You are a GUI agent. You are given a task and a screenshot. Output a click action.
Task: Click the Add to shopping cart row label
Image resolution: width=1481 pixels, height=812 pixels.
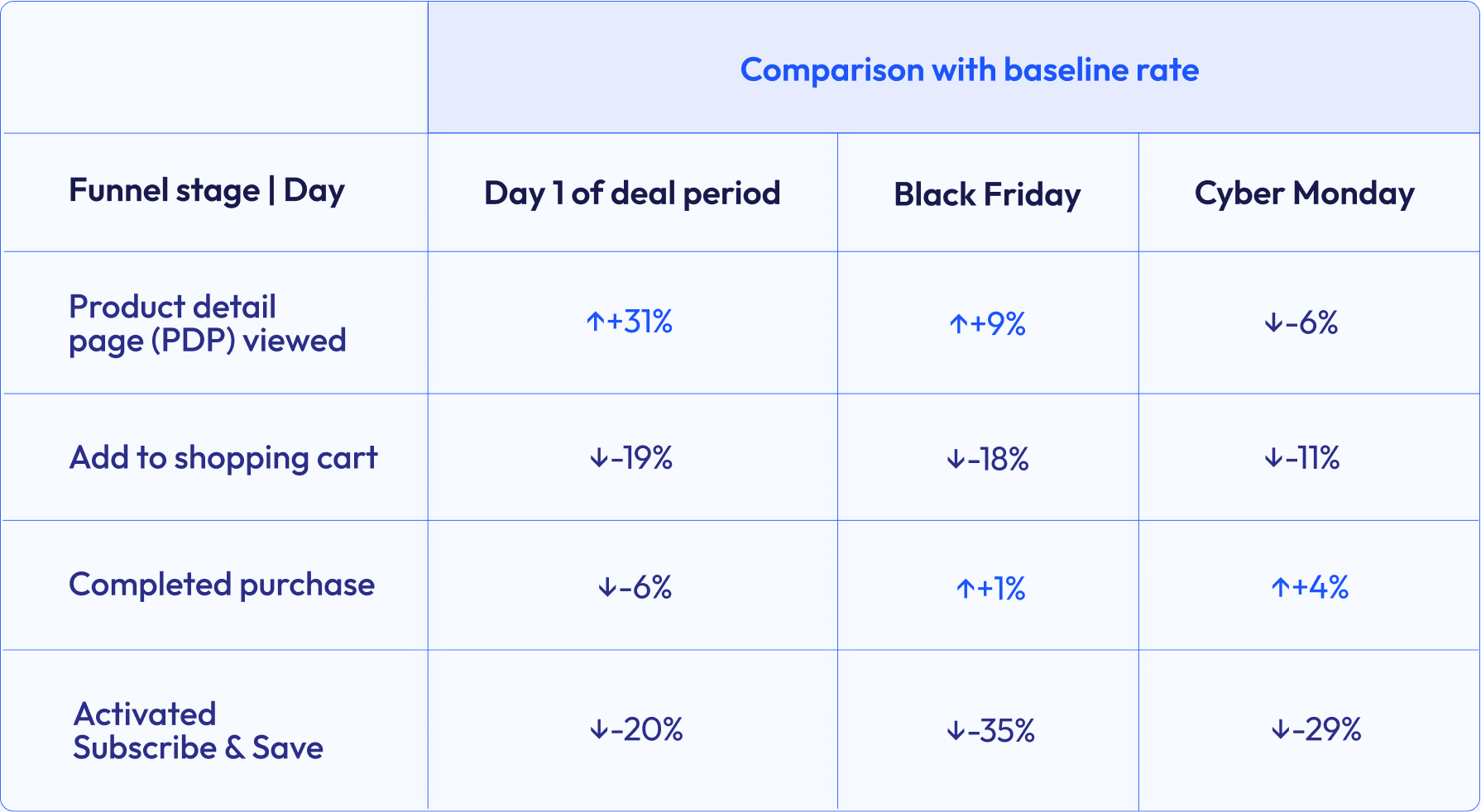pyautogui.click(x=223, y=458)
